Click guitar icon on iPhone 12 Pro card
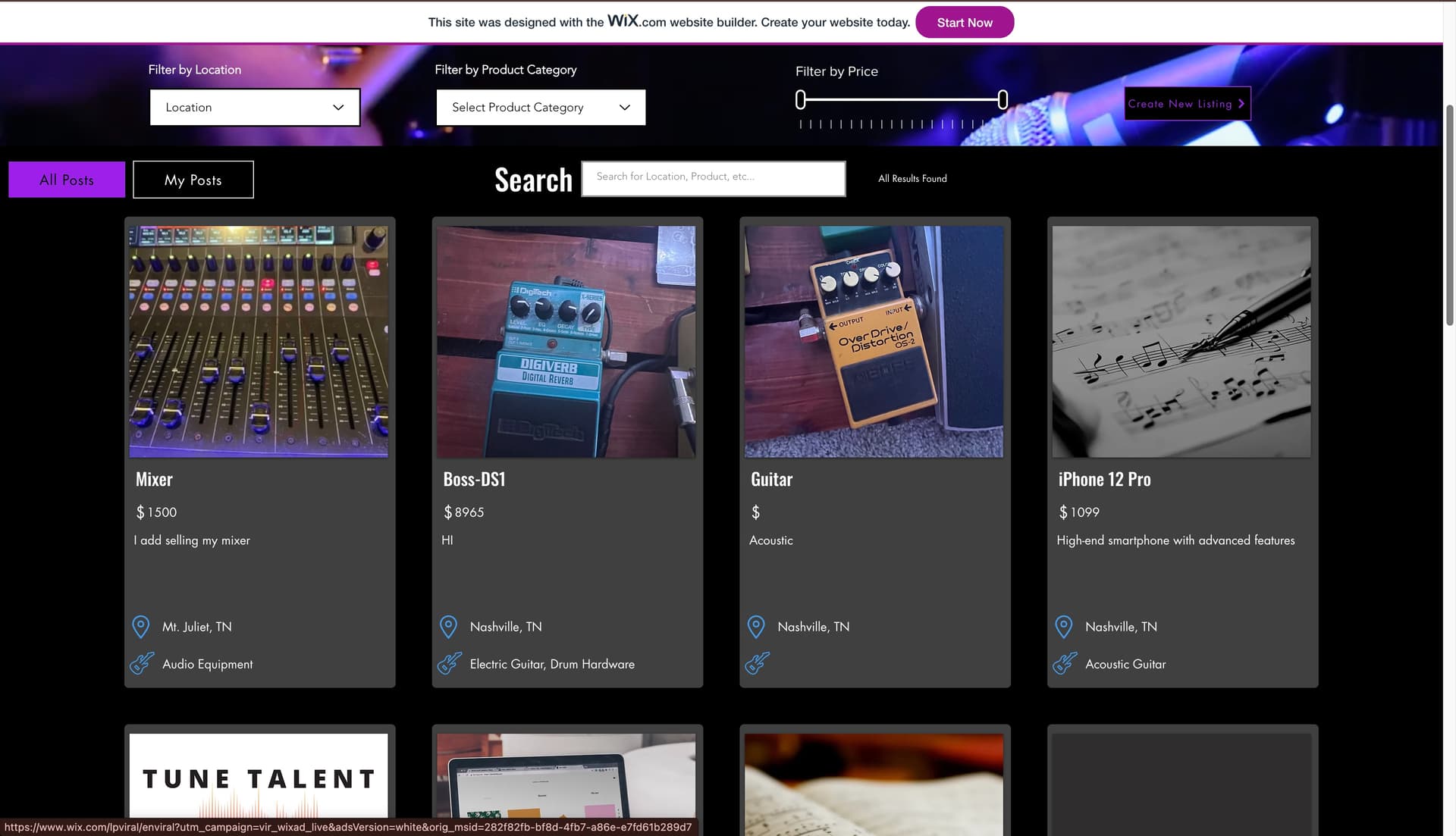This screenshot has width=1456, height=836. point(1065,663)
